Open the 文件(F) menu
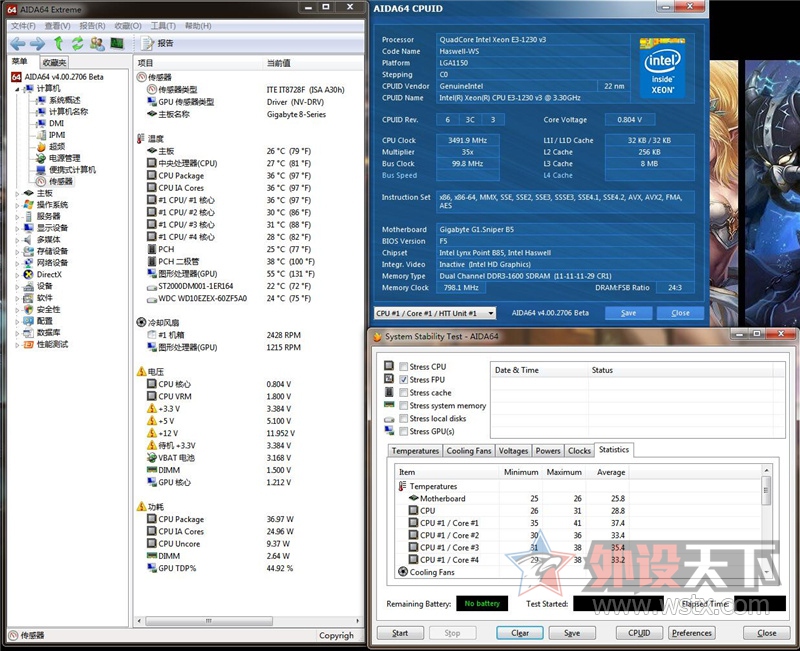 [23, 26]
